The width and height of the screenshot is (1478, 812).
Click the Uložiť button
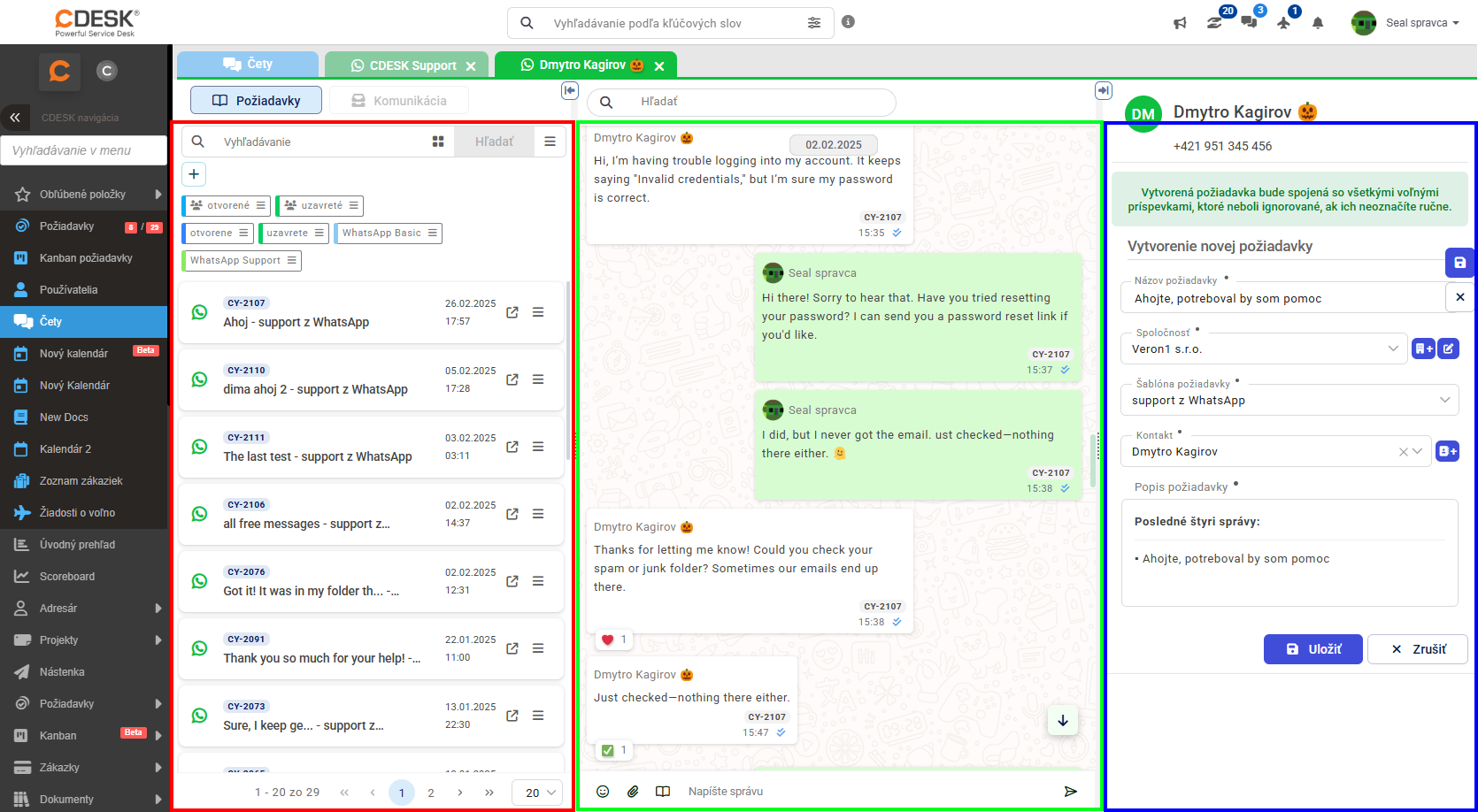pyautogui.click(x=1312, y=649)
